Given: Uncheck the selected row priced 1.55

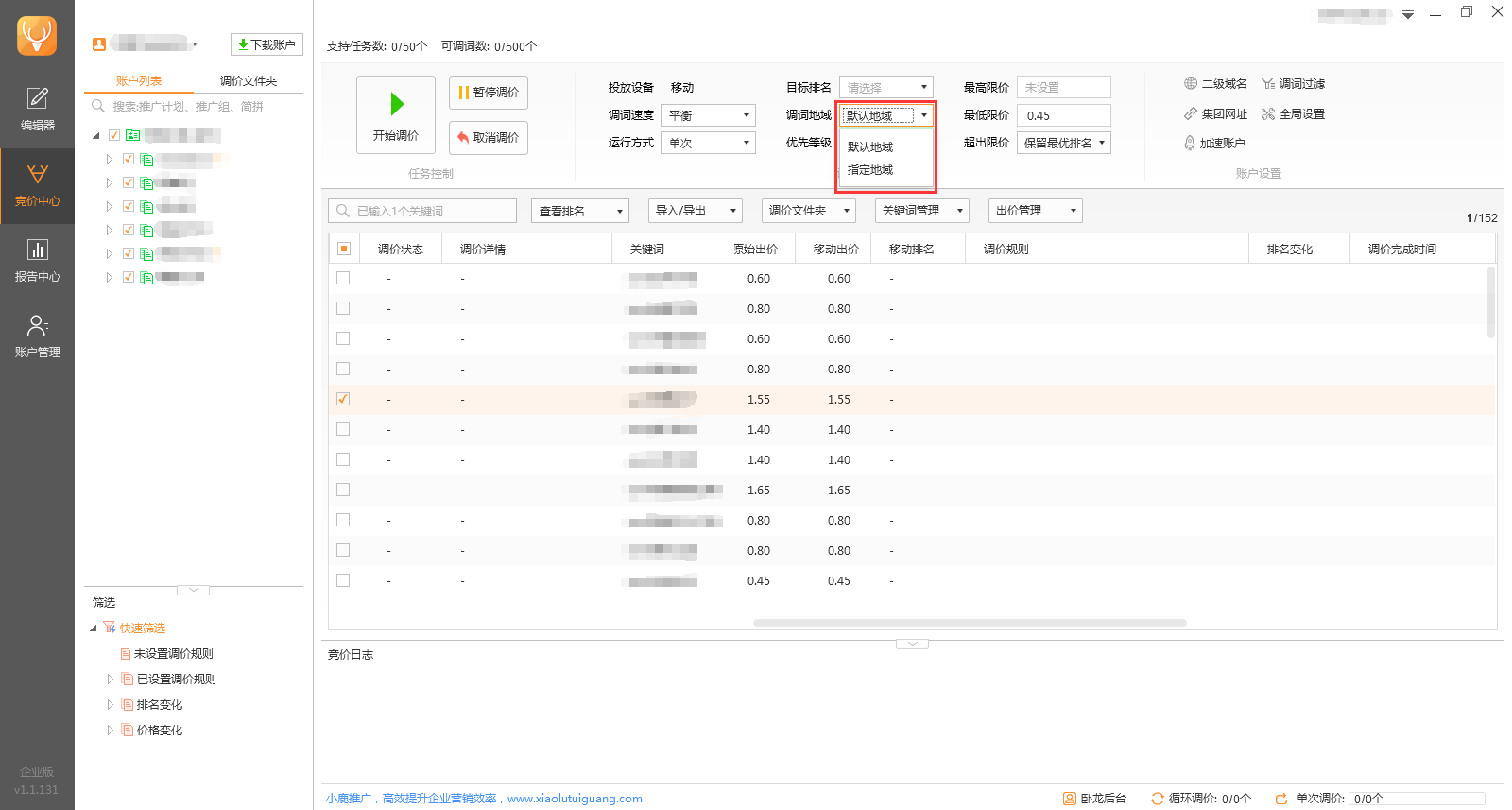Looking at the screenshot, I should click(x=343, y=399).
